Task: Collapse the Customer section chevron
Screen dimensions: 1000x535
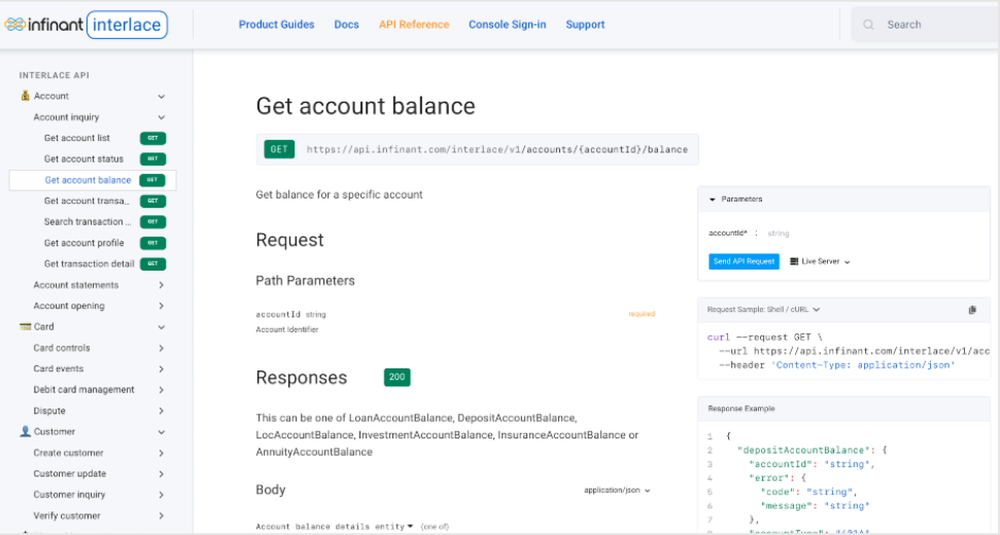Action: [161, 432]
